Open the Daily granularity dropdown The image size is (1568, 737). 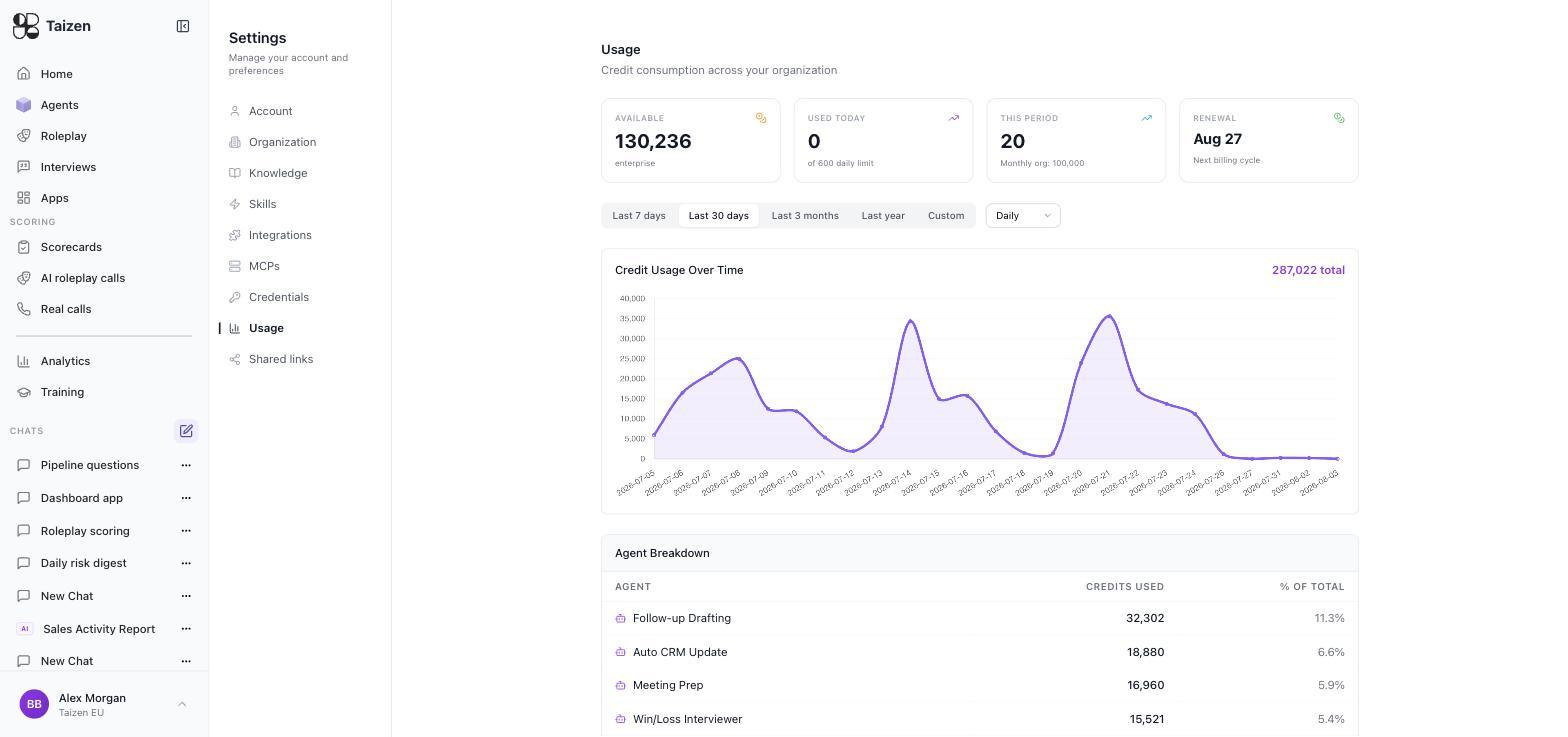[x=1023, y=216]
